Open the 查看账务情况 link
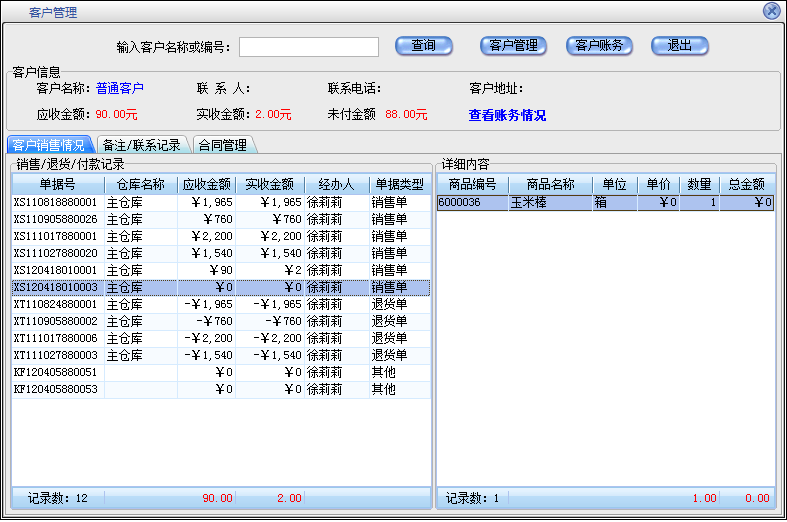The image size is (787, 522). coord(507,115)
